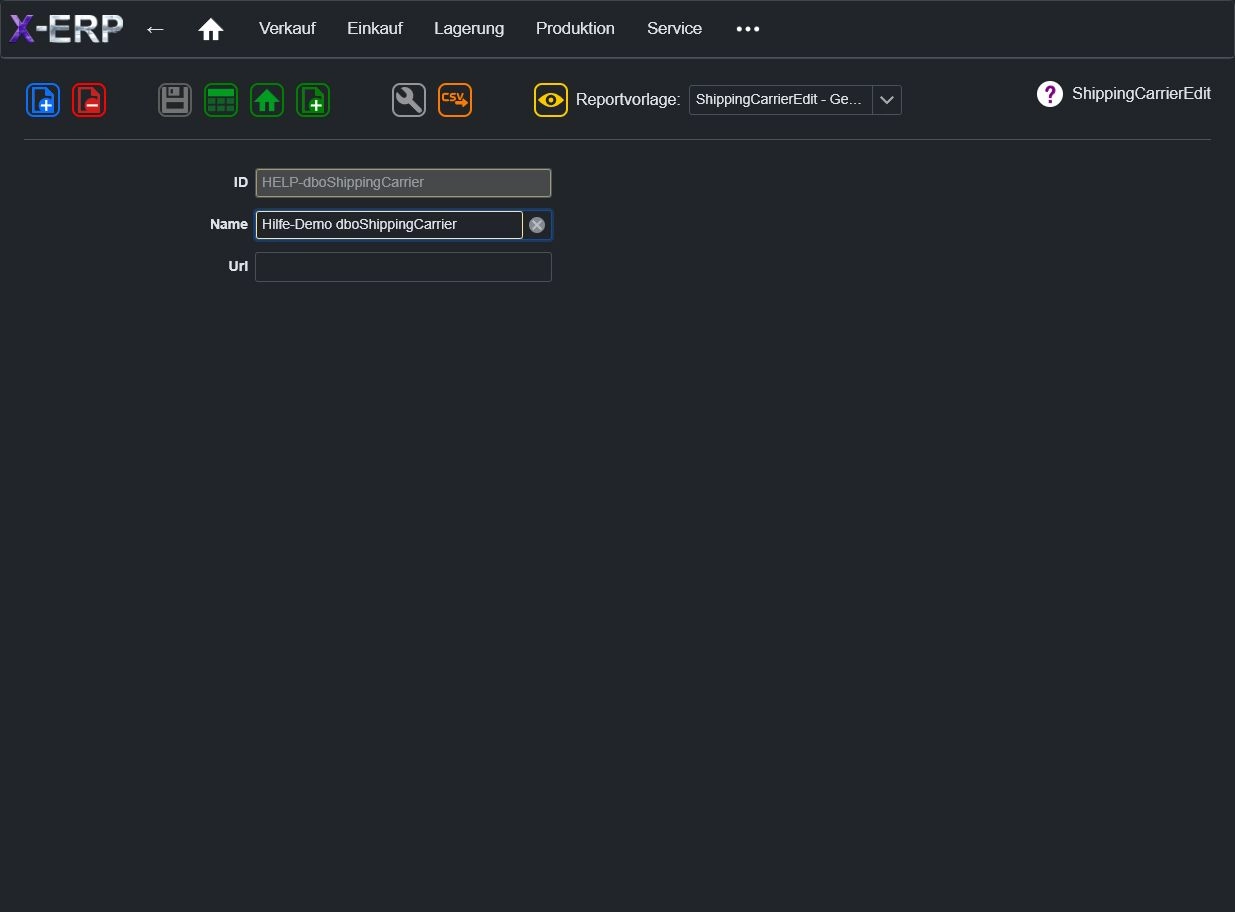Click the ShippingCarrierEdit help label
The width and height of the screenshot is (1235, 912).
click(1141, 94)
